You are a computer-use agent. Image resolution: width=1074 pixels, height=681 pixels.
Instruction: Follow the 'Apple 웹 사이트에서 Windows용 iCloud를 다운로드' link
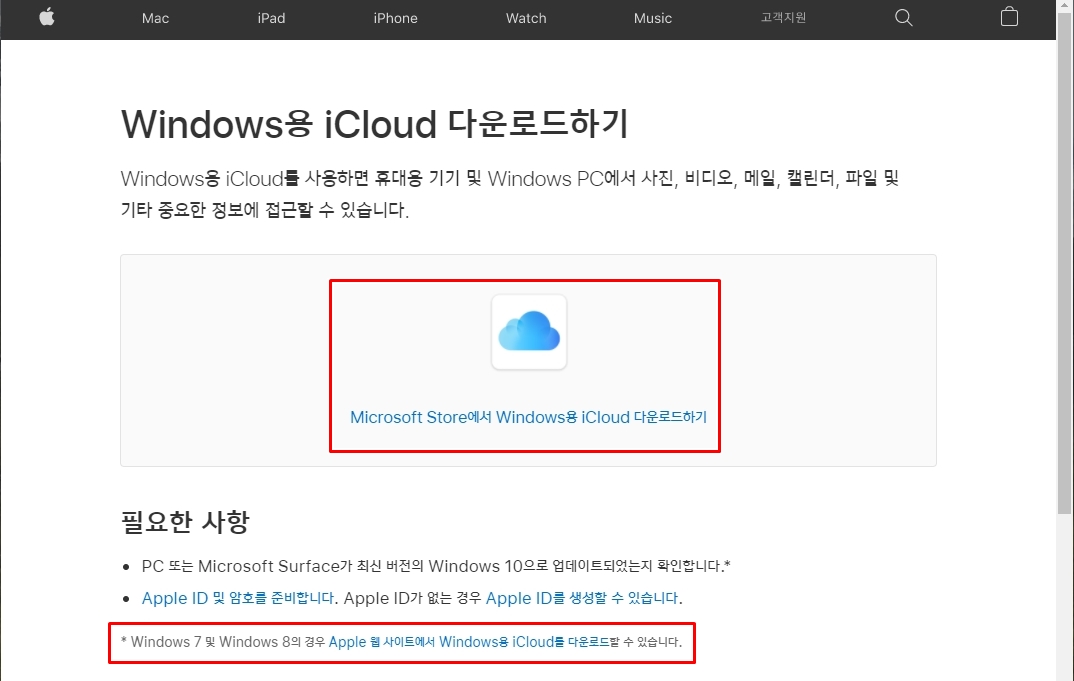(x=469, y=642)
